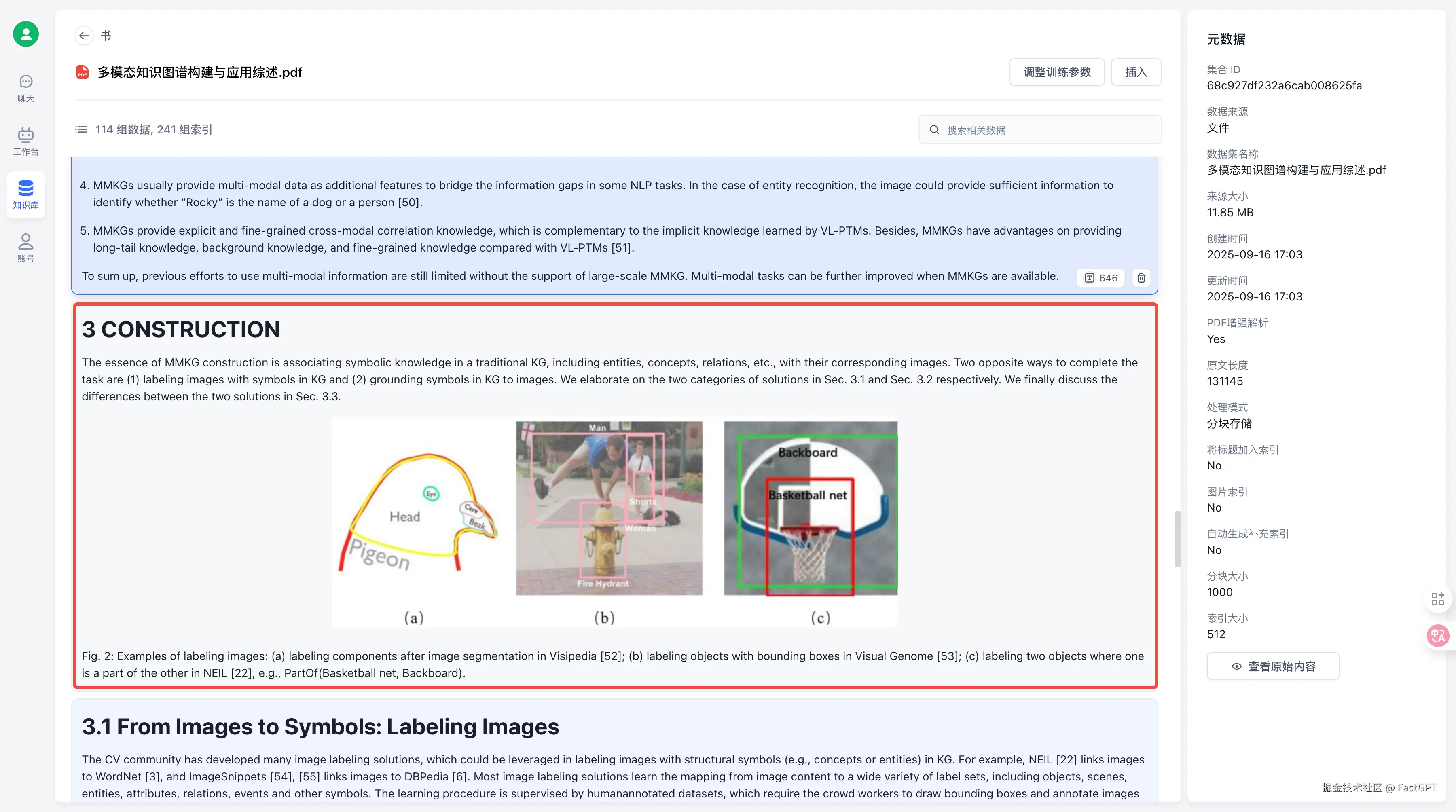Open the 聊天 chat section

[25, 89]
